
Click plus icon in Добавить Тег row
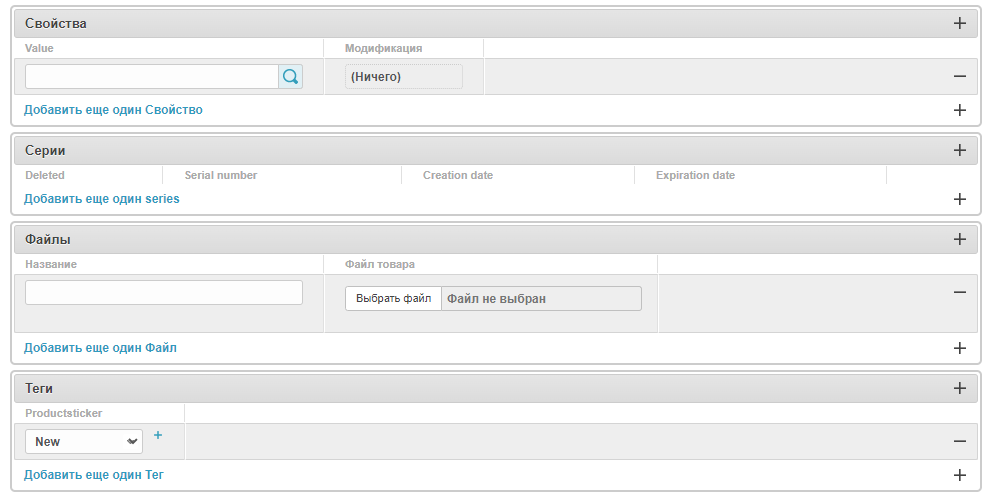[x=960, y=475]
